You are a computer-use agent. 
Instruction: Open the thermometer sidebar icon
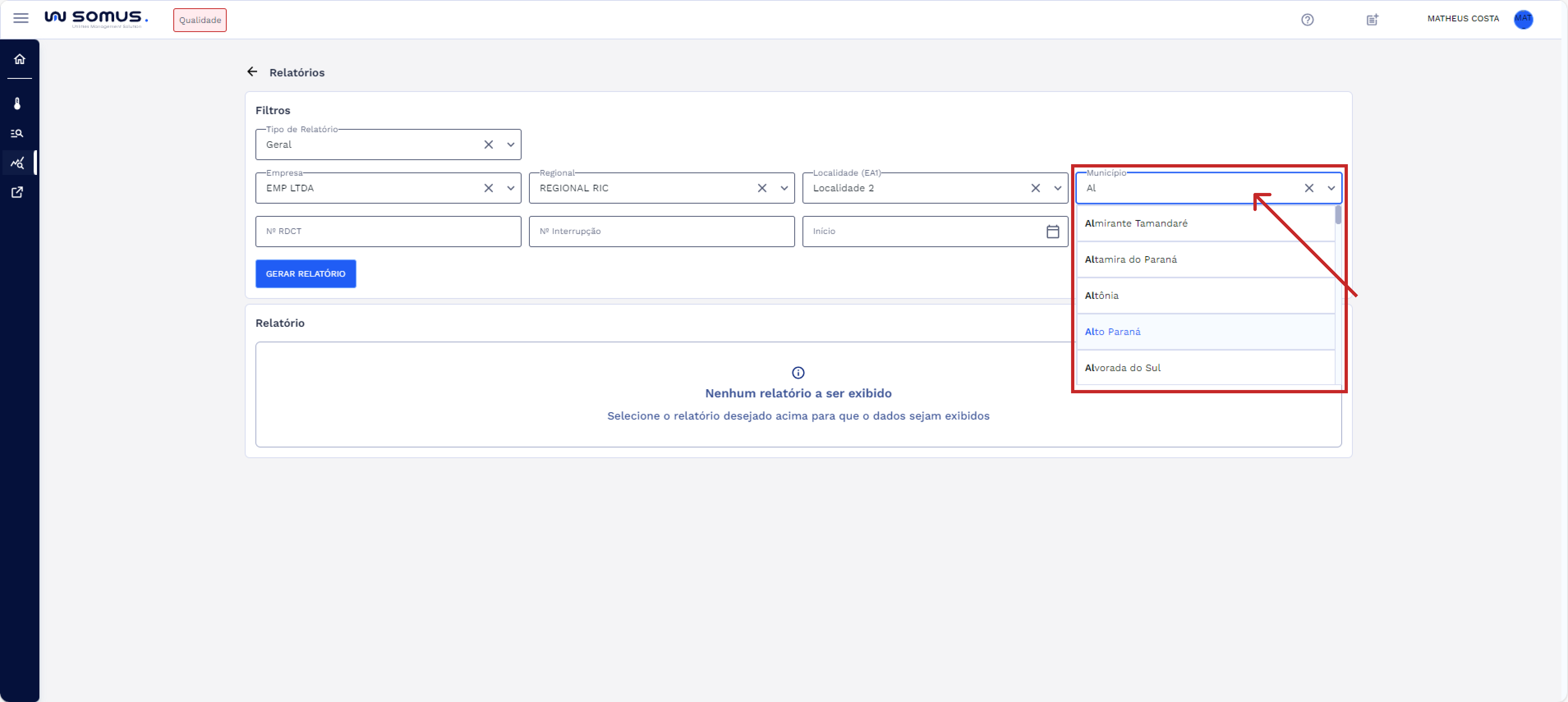(x=18, y=103)
